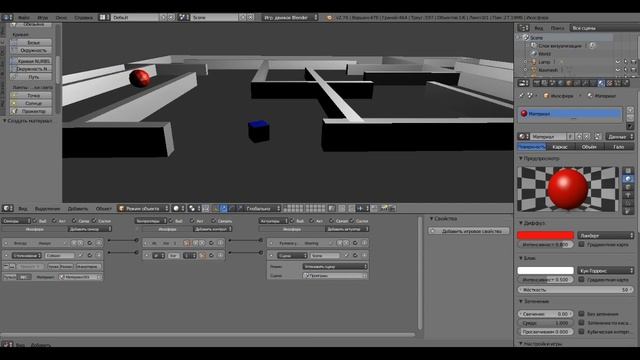
Task: Click Безье curve button
Action: click(x=31, y=42)
